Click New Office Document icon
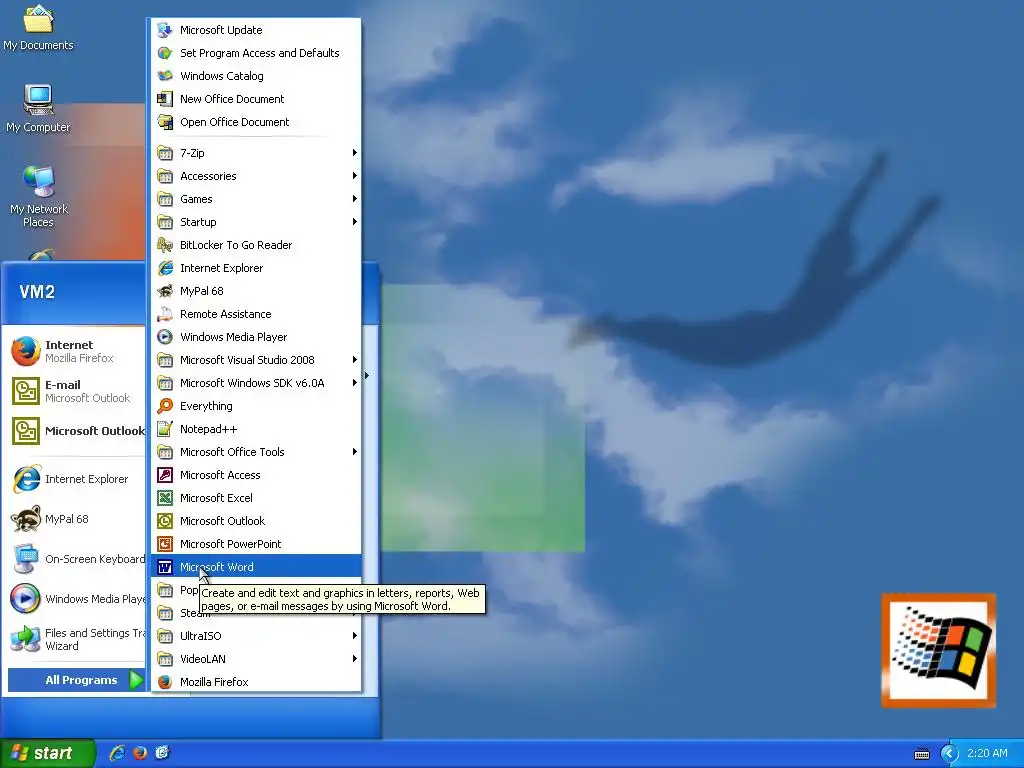 pos(165,99)
